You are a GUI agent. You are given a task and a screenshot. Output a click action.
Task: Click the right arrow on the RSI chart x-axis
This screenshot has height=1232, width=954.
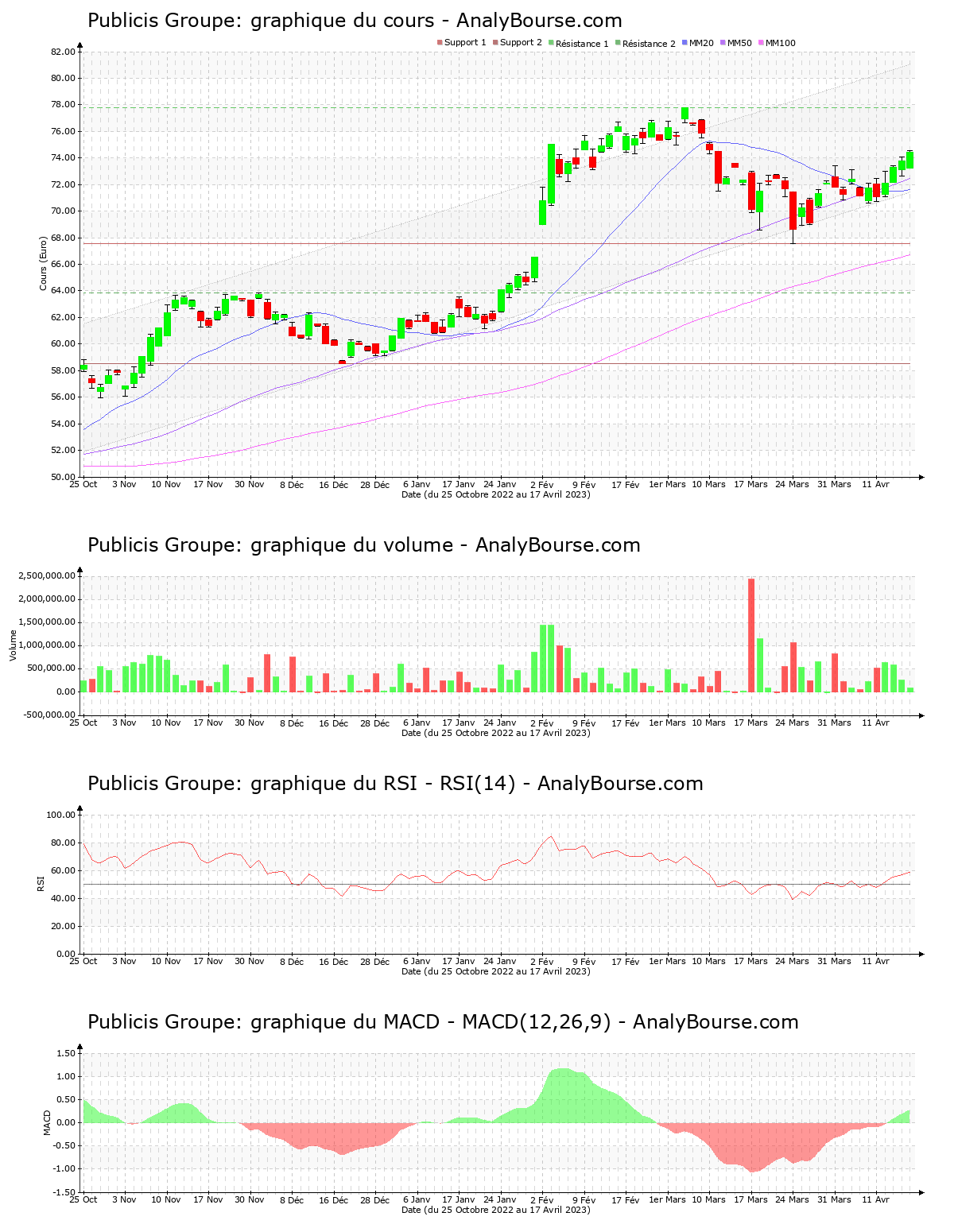[921, 954]
